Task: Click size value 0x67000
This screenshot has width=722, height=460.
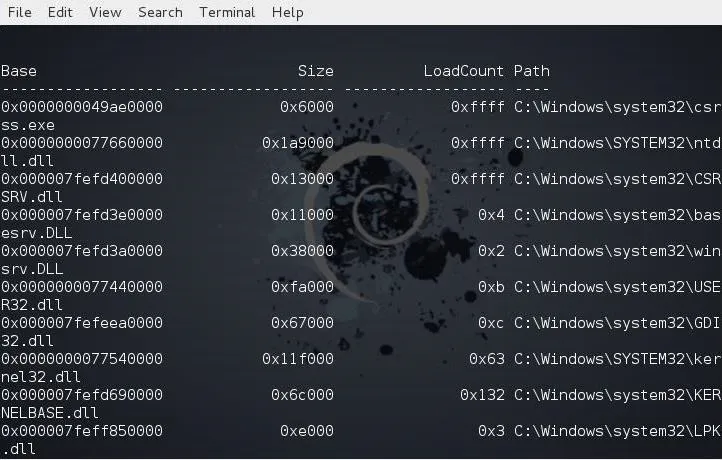Action: coord(303,323)
